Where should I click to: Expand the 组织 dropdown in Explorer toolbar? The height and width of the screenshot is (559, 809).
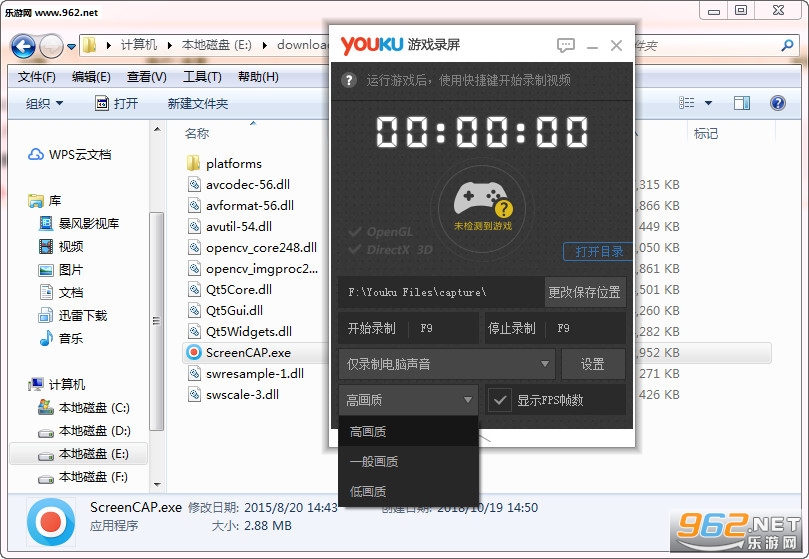coord(45,103)
